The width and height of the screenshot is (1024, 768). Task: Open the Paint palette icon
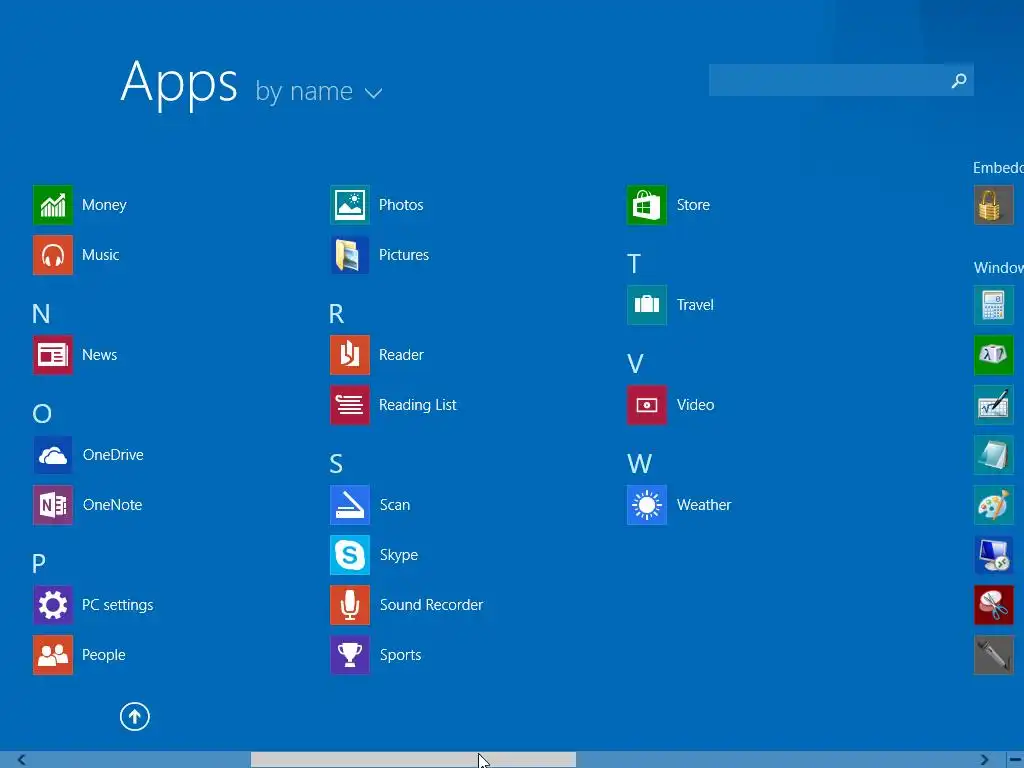(993, 505)
